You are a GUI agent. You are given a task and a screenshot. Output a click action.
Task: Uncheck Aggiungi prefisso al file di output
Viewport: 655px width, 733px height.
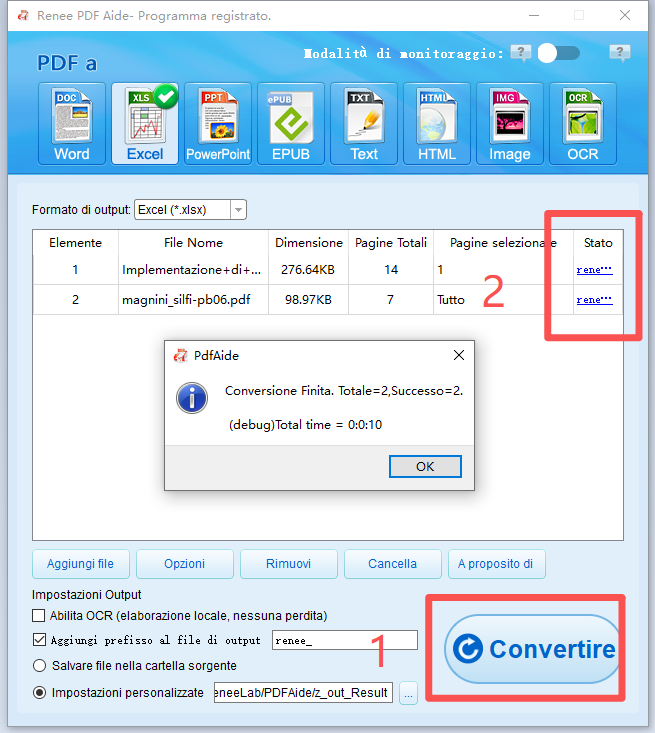point(39,640)
